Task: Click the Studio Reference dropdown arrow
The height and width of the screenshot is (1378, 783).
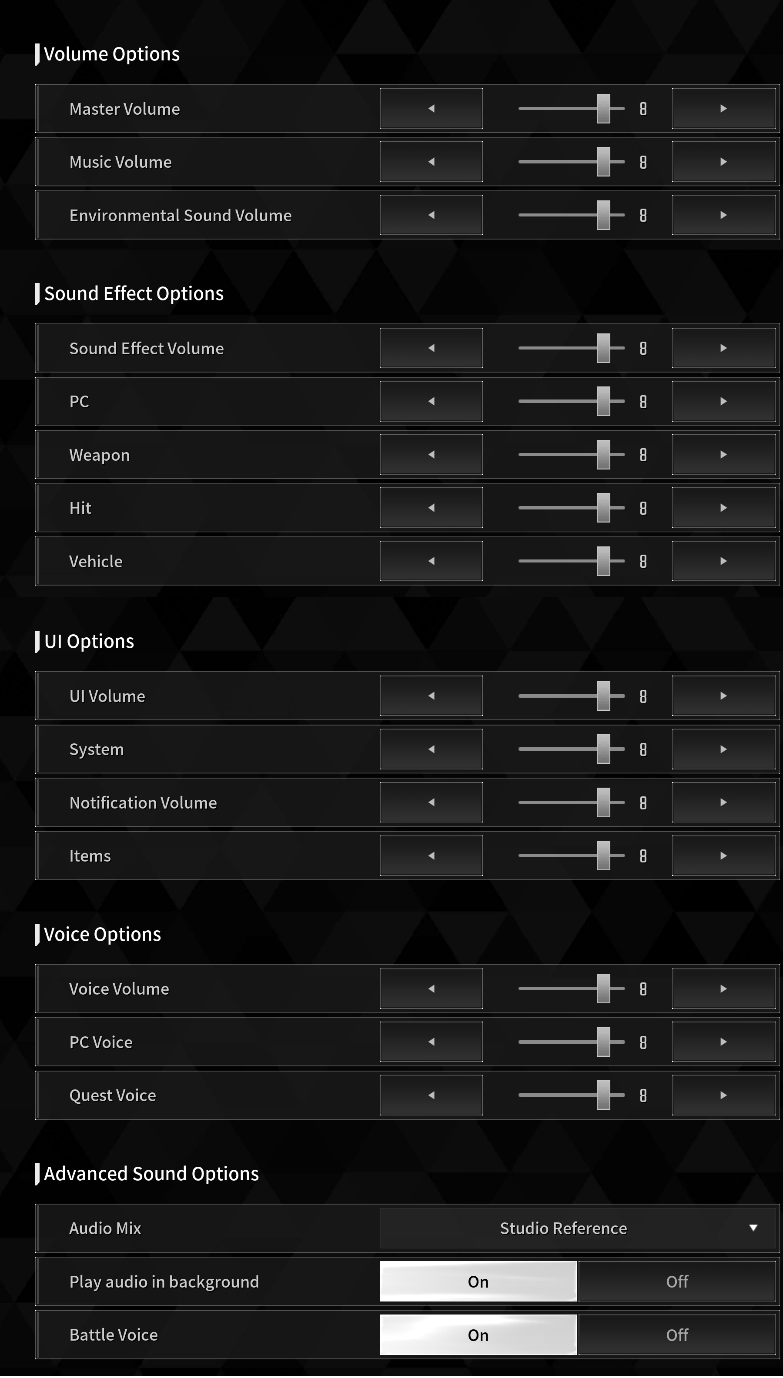Action: (x=753, y=1228)
